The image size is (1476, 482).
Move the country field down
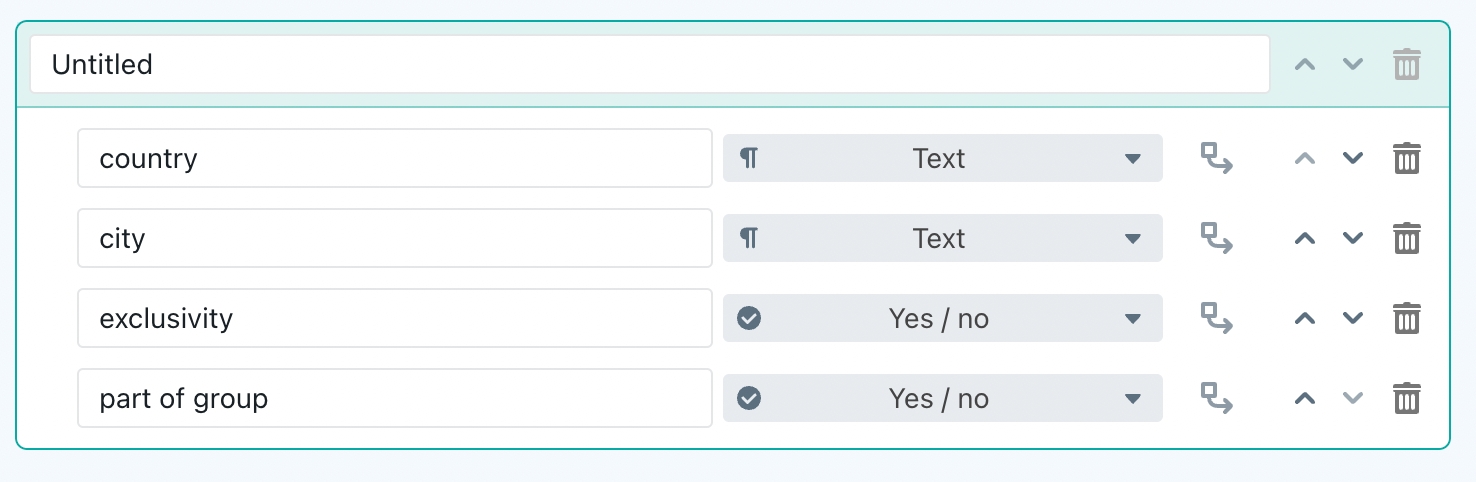click(x=1353, y=158)
